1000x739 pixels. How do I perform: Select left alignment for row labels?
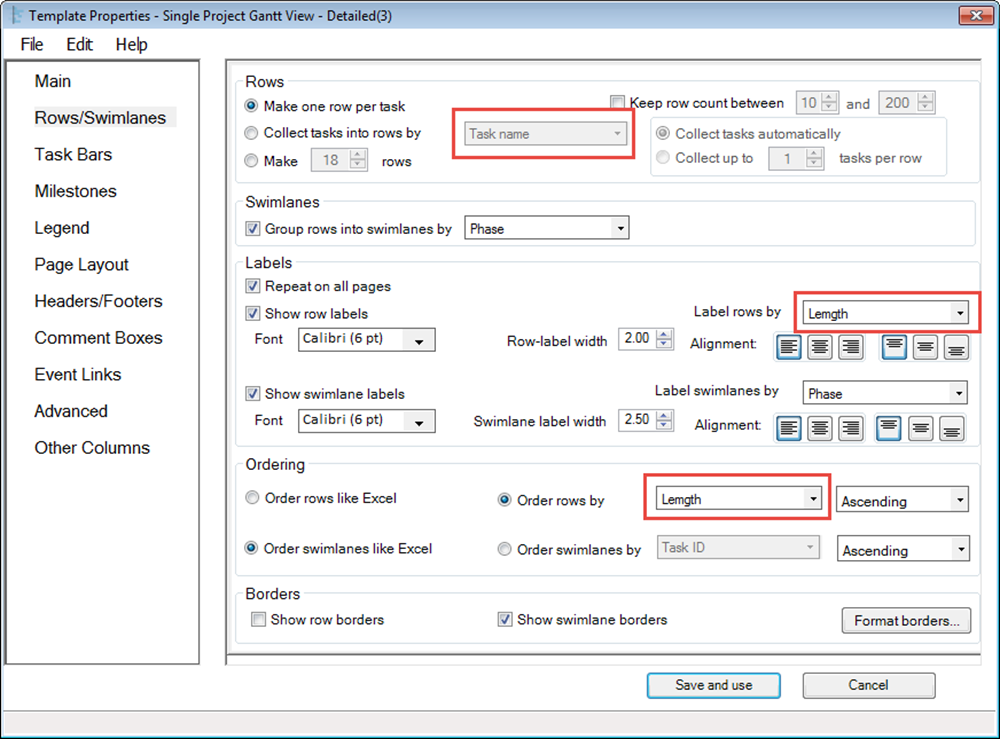(x=787, y=347)
